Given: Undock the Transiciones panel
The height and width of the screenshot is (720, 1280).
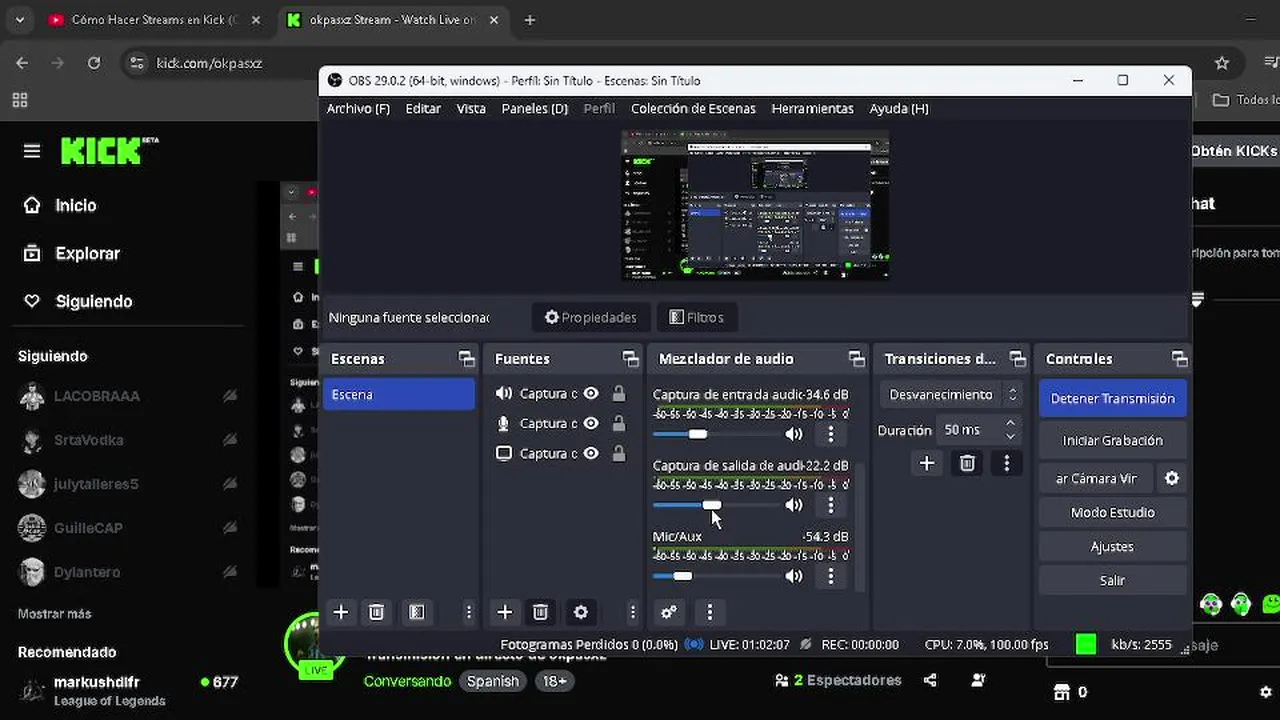Looking at the screenshot, I should pyautogui.click(x=1018, y=359).
